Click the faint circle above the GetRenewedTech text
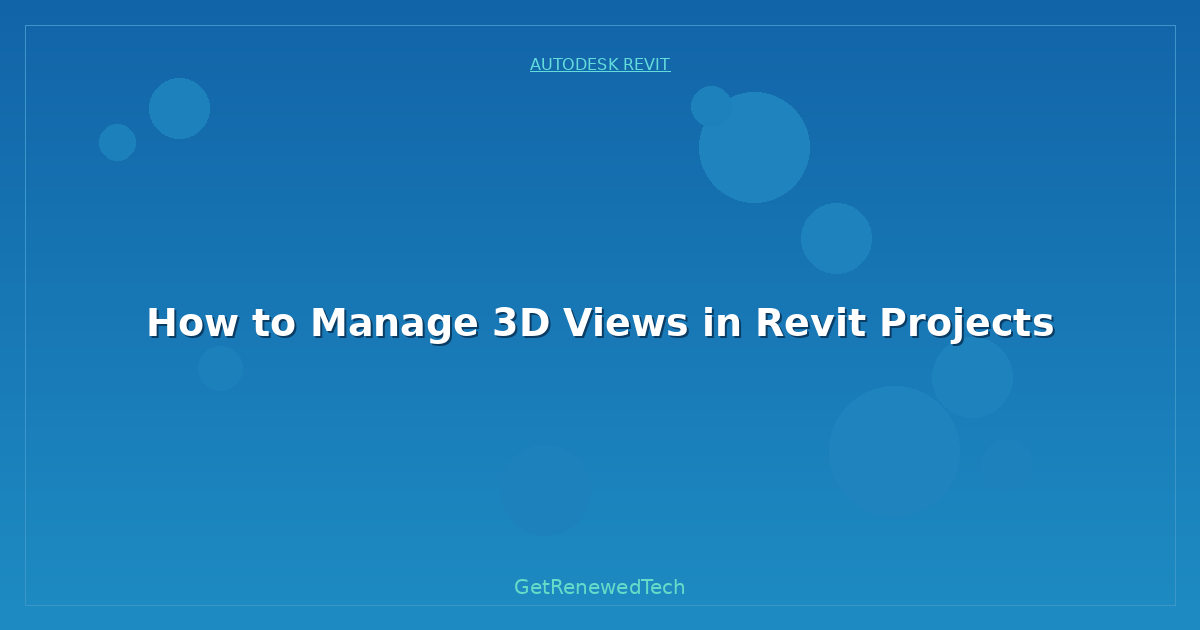The width and height of the screenshot is (1200, 630). [548, 490]
